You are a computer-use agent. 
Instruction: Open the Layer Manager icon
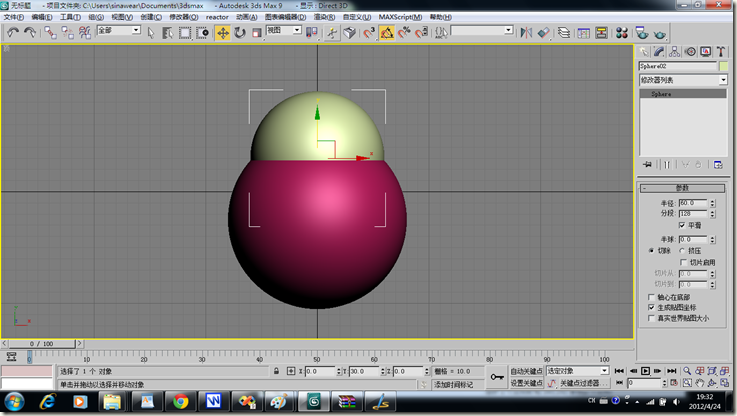pyautogui.click(x=564, y=33)
